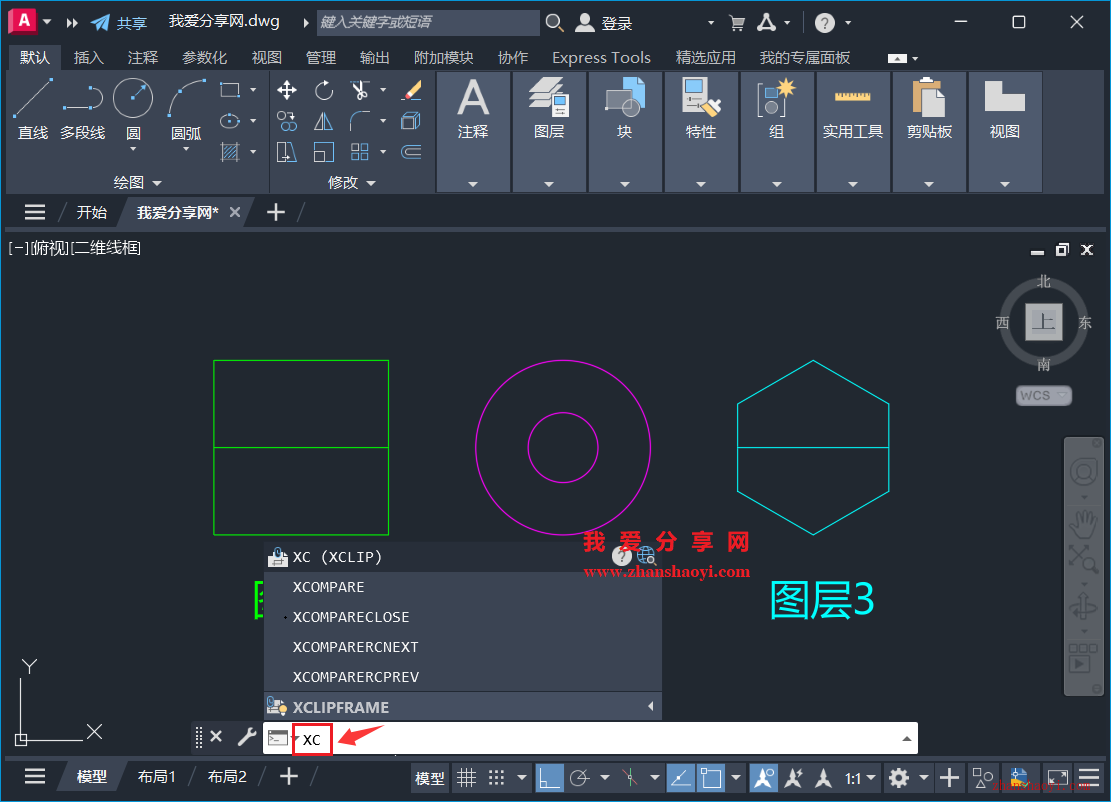Image resolution: width=1111 pixels, height=802 pixels.
Task: Switch to the 插入 ribbon tab
Action: [x=88, y=57]
